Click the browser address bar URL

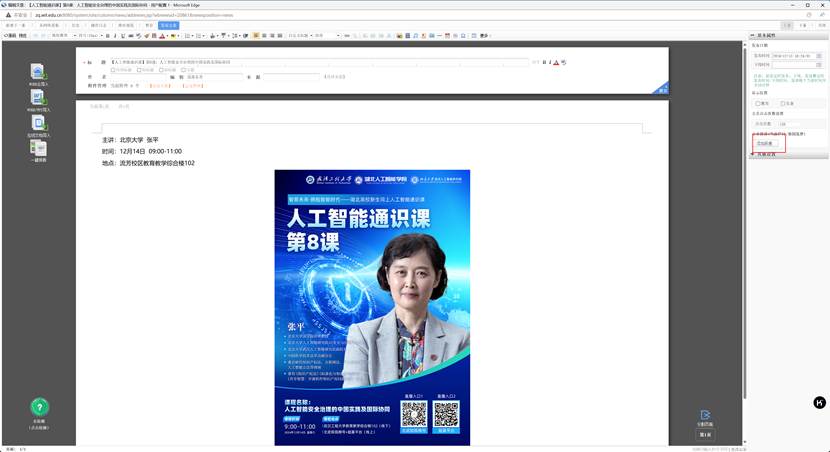(134, 15)
